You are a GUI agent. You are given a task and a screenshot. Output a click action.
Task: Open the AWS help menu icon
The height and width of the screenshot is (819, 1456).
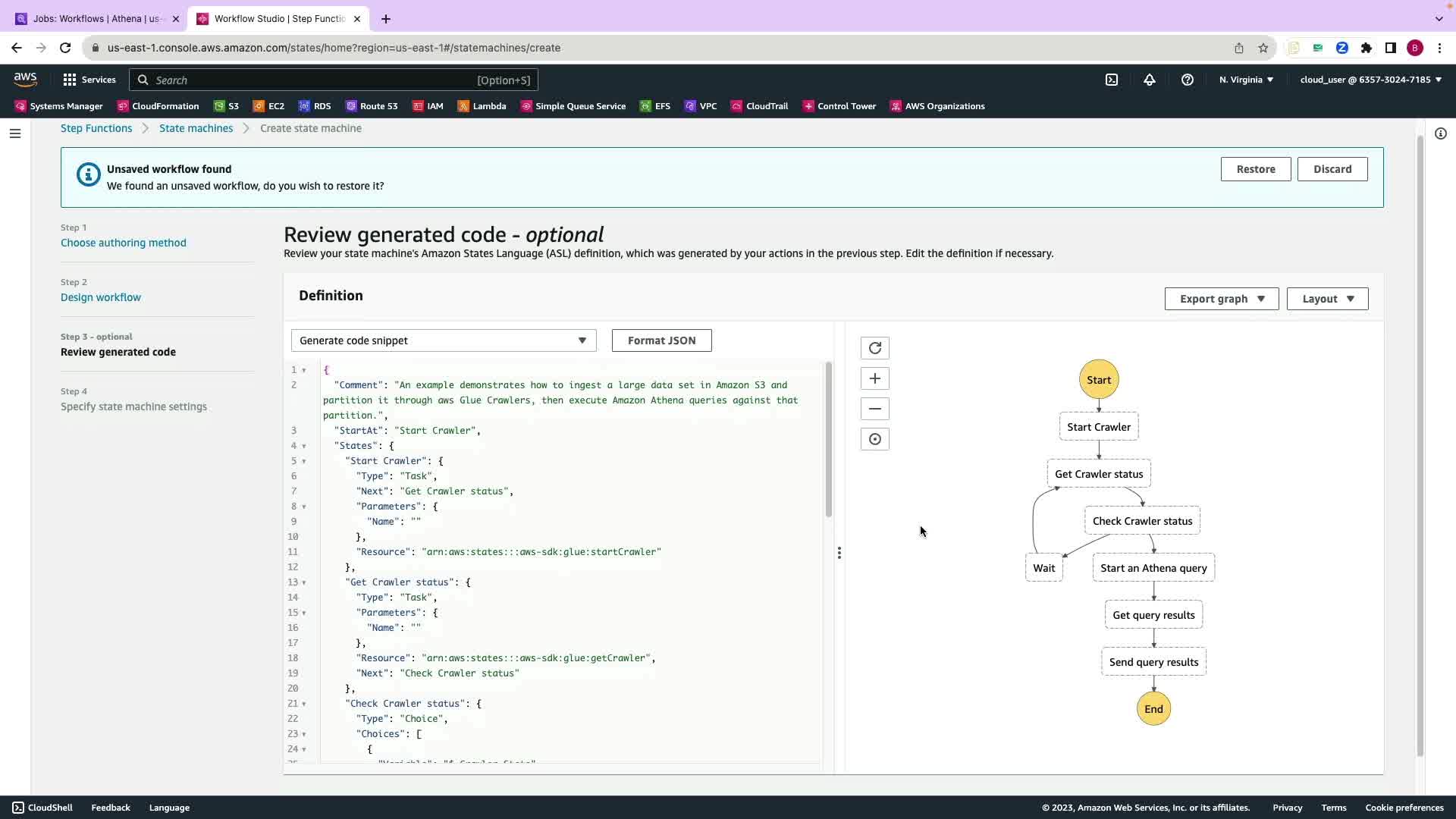(1187, 80)
